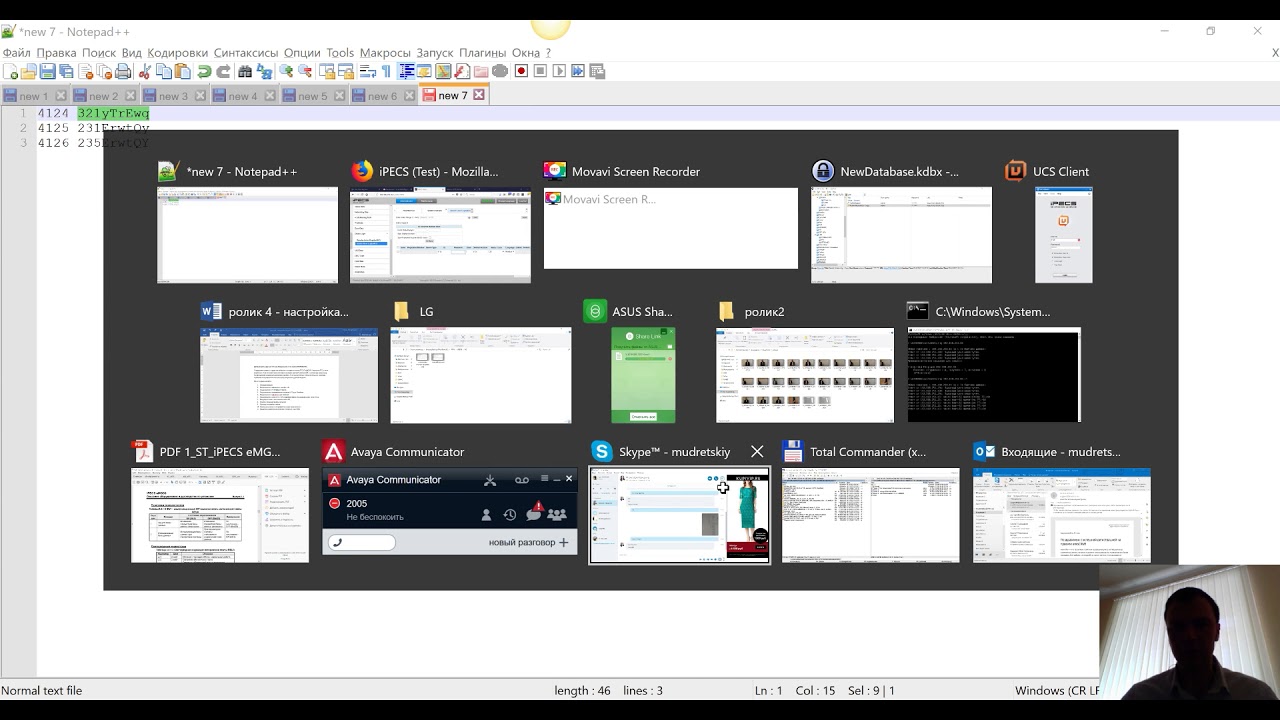1280x720 pixels.
Task: Toggle word wrap in toolbar
Action: click(x=367, y=71)
